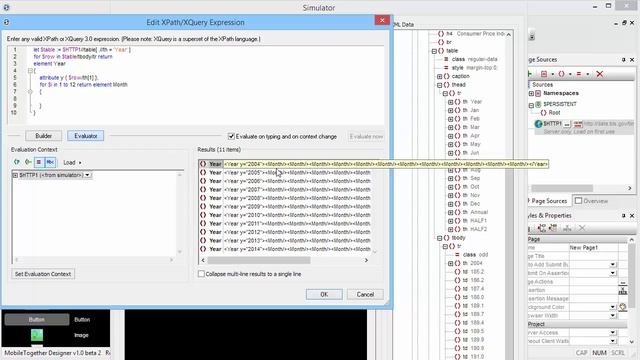Image resolution: width=640 pixels, height=360 pixels.
Task: Toggle Evaluate on typing and on context change
Action: tap(231, 136)
